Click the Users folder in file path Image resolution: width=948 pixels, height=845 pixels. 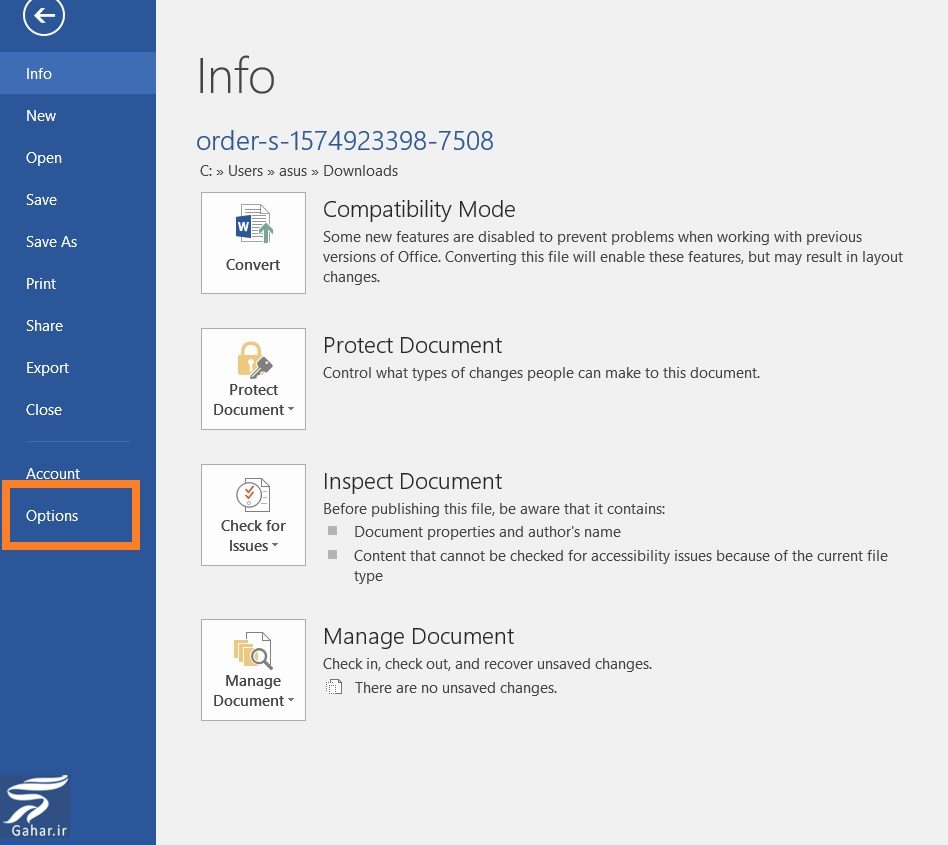245,171
